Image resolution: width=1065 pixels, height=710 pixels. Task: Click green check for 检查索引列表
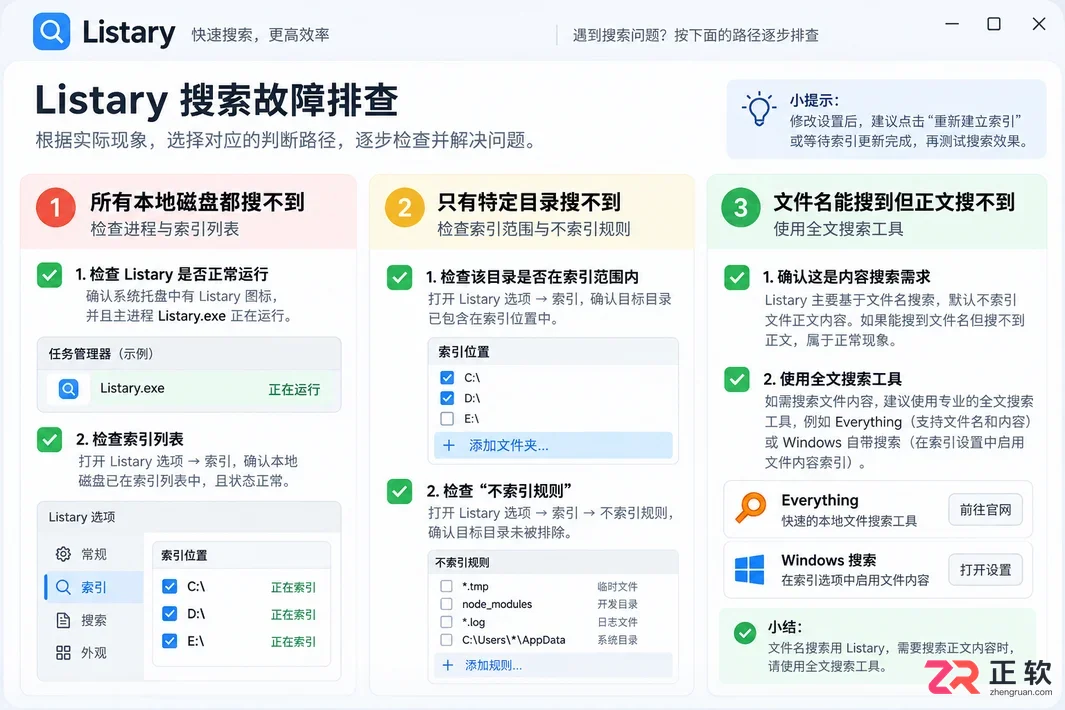50,440
